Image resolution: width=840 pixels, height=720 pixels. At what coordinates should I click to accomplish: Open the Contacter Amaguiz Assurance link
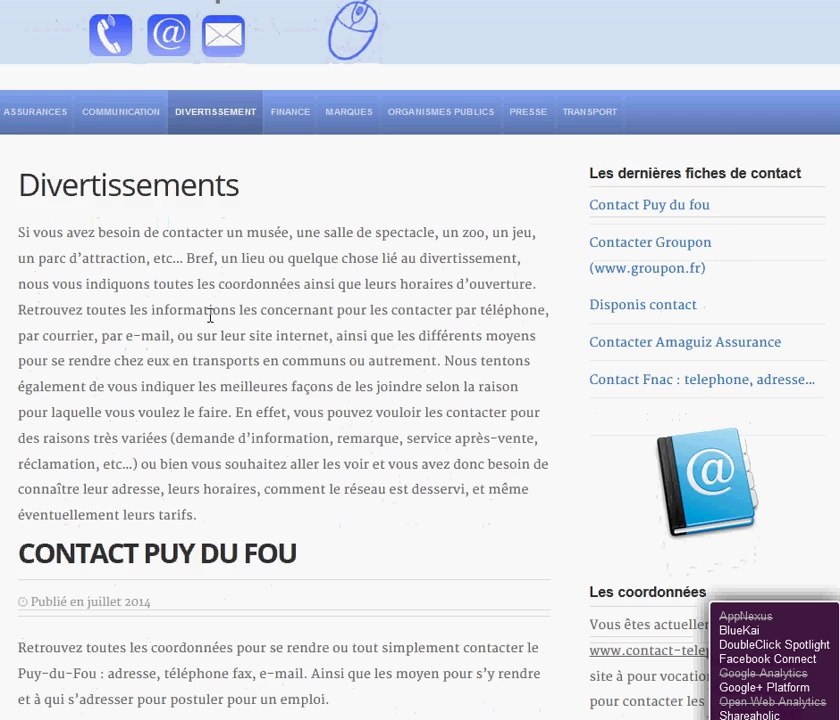pyautogui.click(x=685, y=342)
